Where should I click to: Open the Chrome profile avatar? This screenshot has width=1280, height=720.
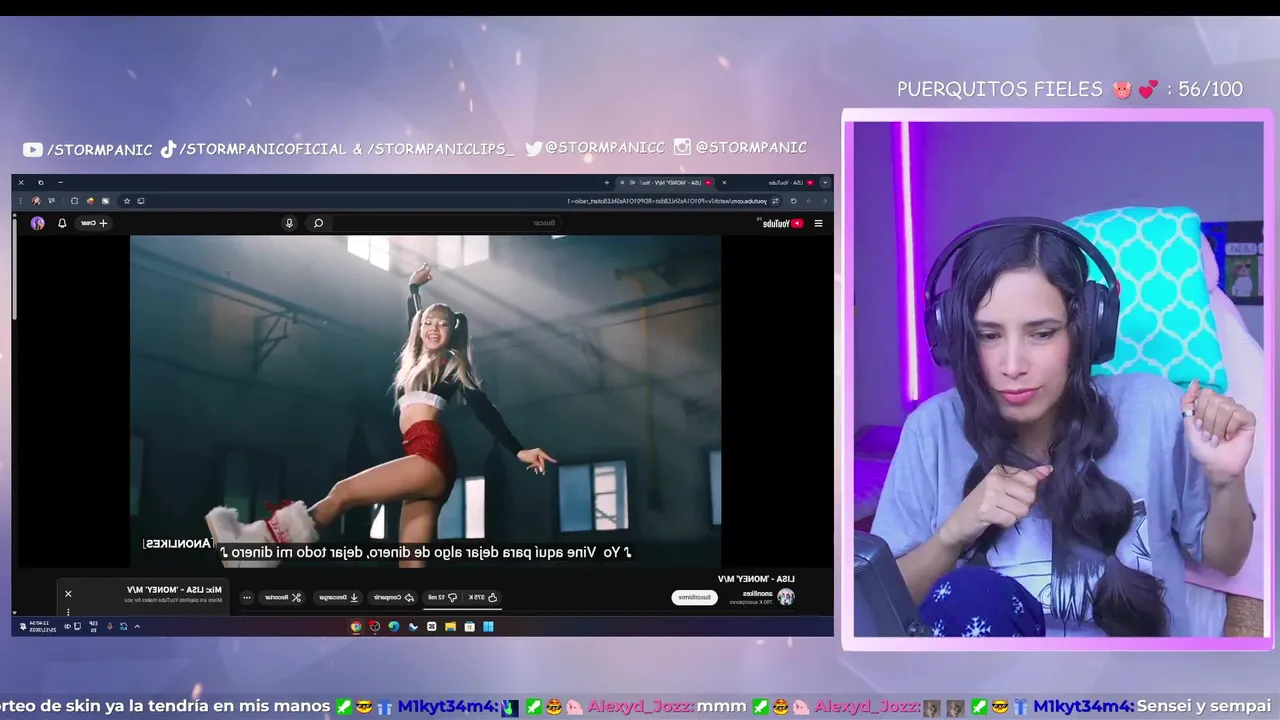pos(36,201)
